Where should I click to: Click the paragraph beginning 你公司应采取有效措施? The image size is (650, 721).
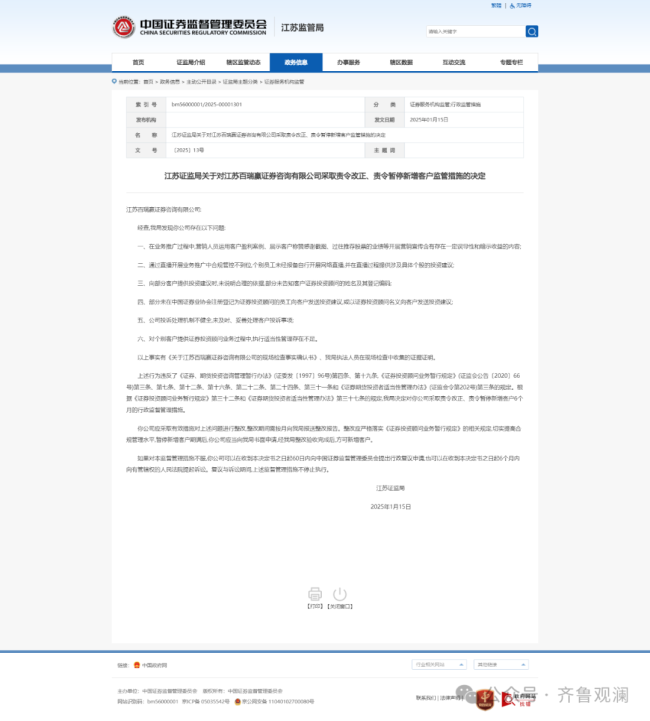(x=325, y=434)
